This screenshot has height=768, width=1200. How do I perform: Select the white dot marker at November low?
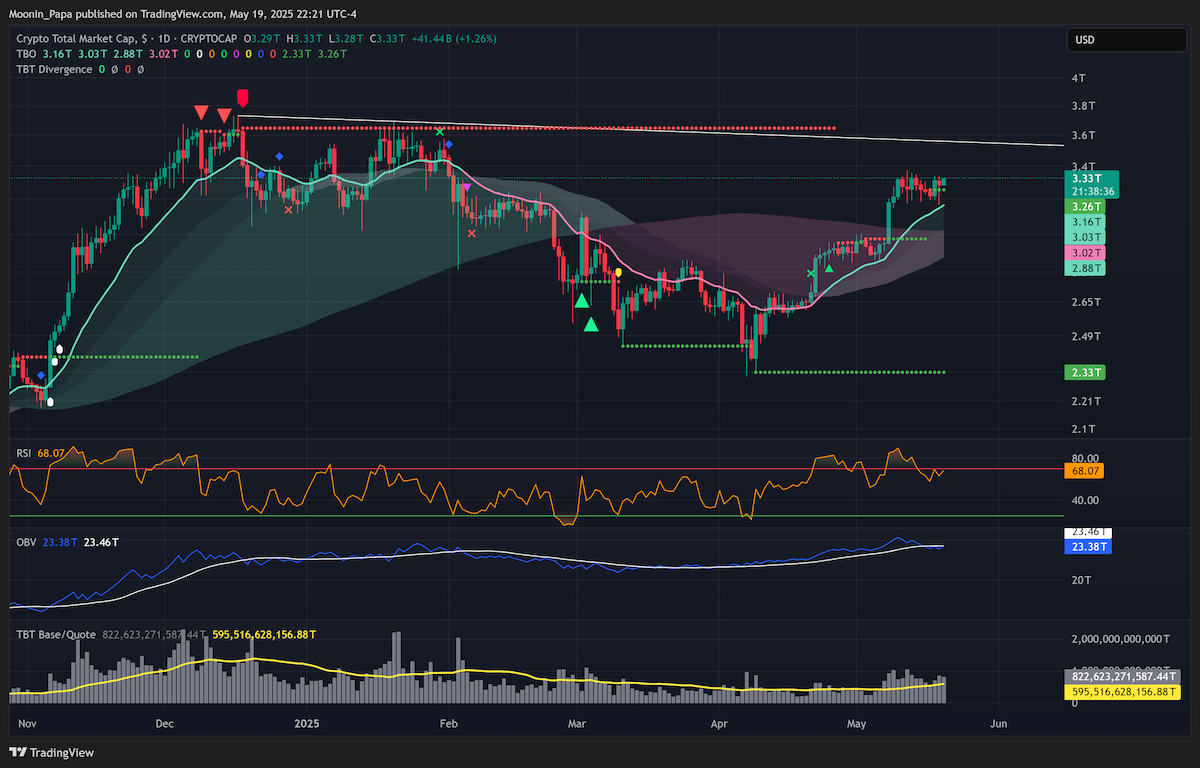coord(50,403)
